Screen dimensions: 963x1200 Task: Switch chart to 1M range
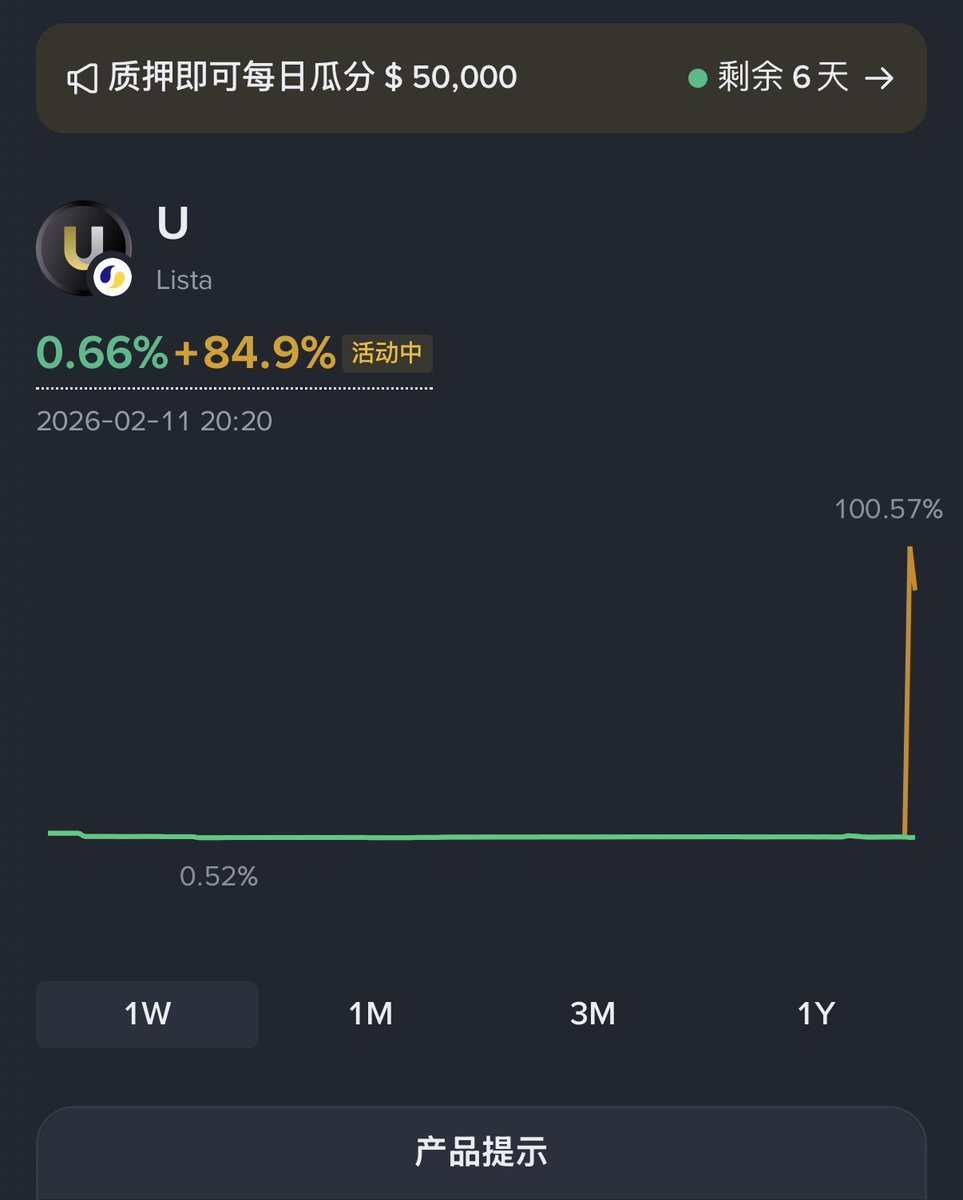(370, 1014)
